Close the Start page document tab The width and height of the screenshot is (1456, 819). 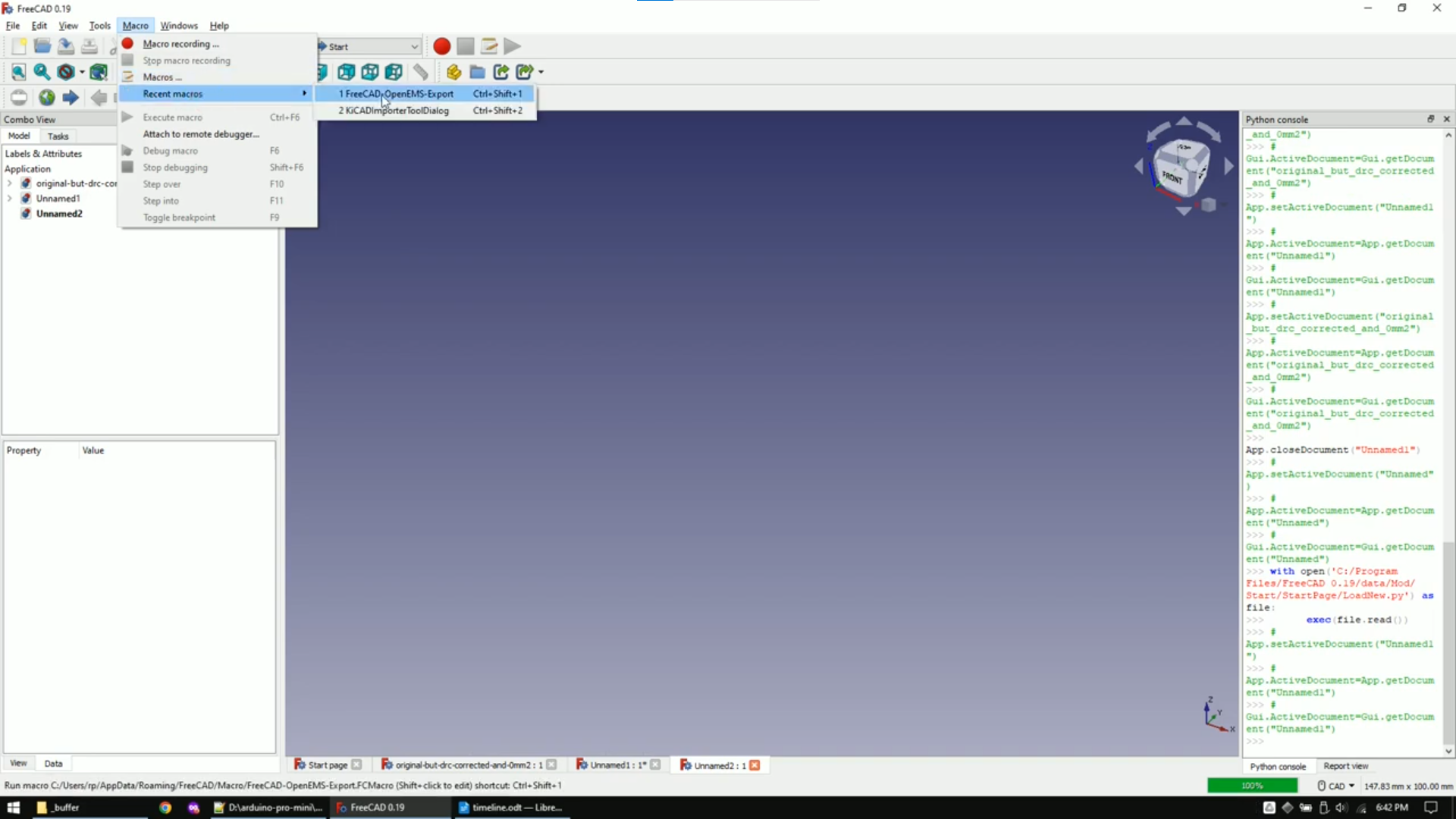tap(357, 765)
